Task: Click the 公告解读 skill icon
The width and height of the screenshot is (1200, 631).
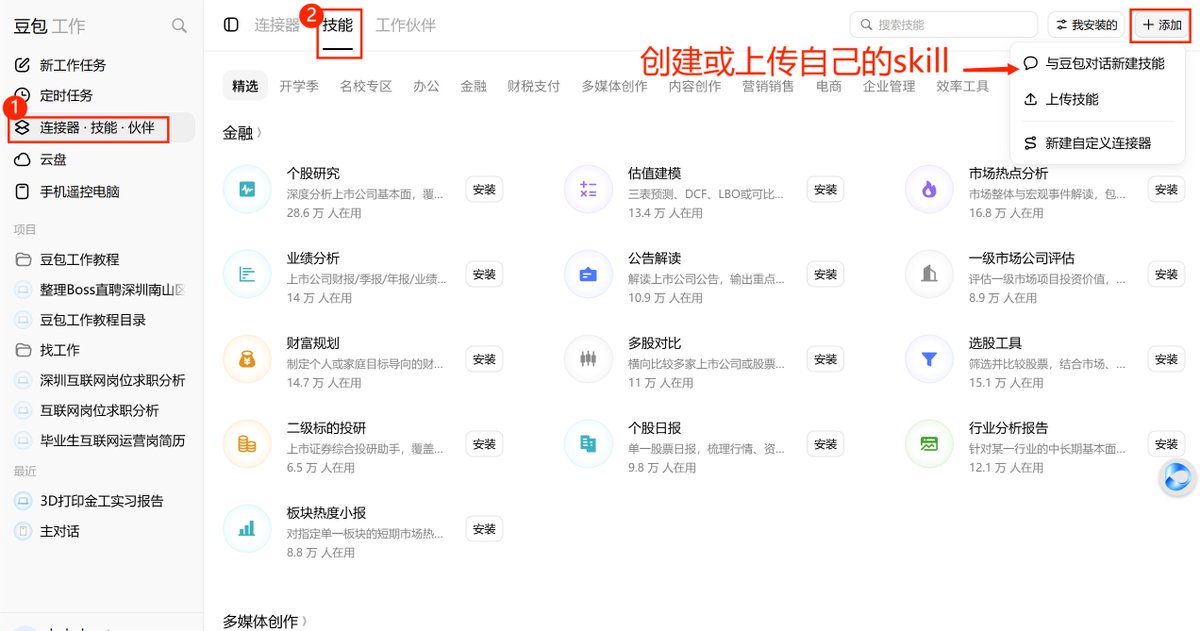Action: (588, 274)
